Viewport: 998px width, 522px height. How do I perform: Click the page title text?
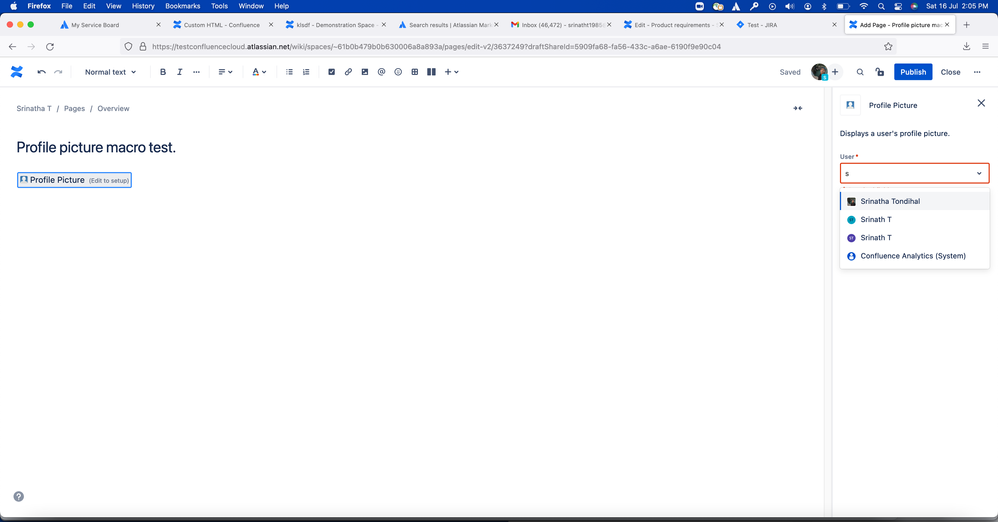point(96,147)
